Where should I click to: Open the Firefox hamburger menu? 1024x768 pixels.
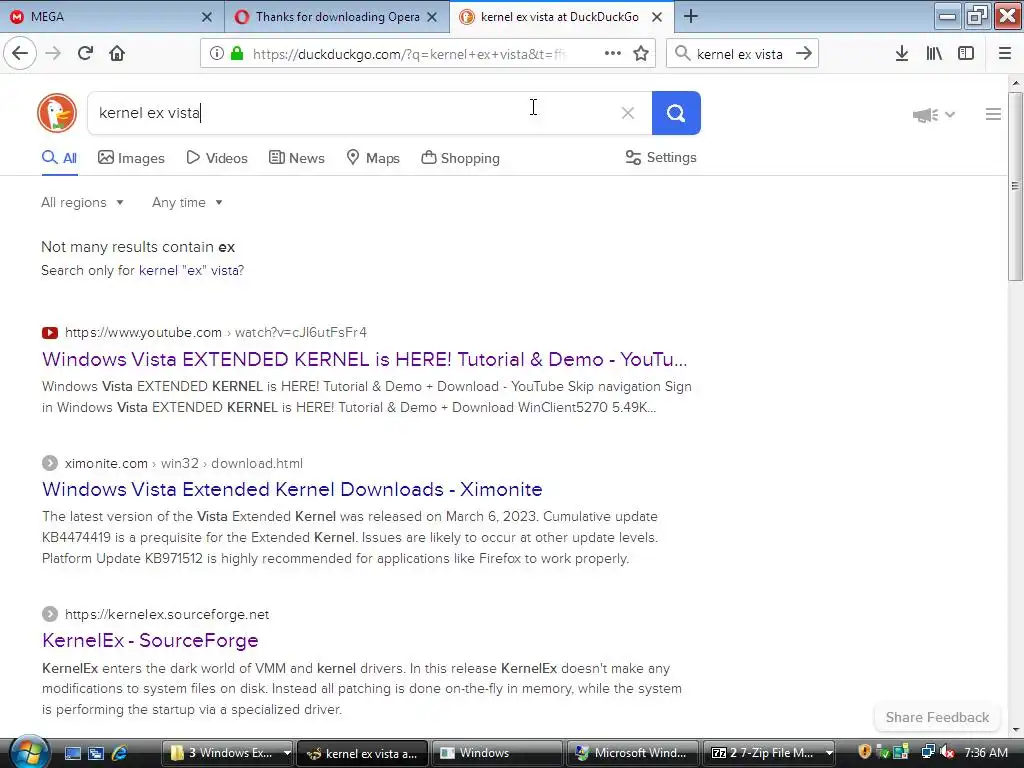pyautogui.click(x=1005, y=54)
